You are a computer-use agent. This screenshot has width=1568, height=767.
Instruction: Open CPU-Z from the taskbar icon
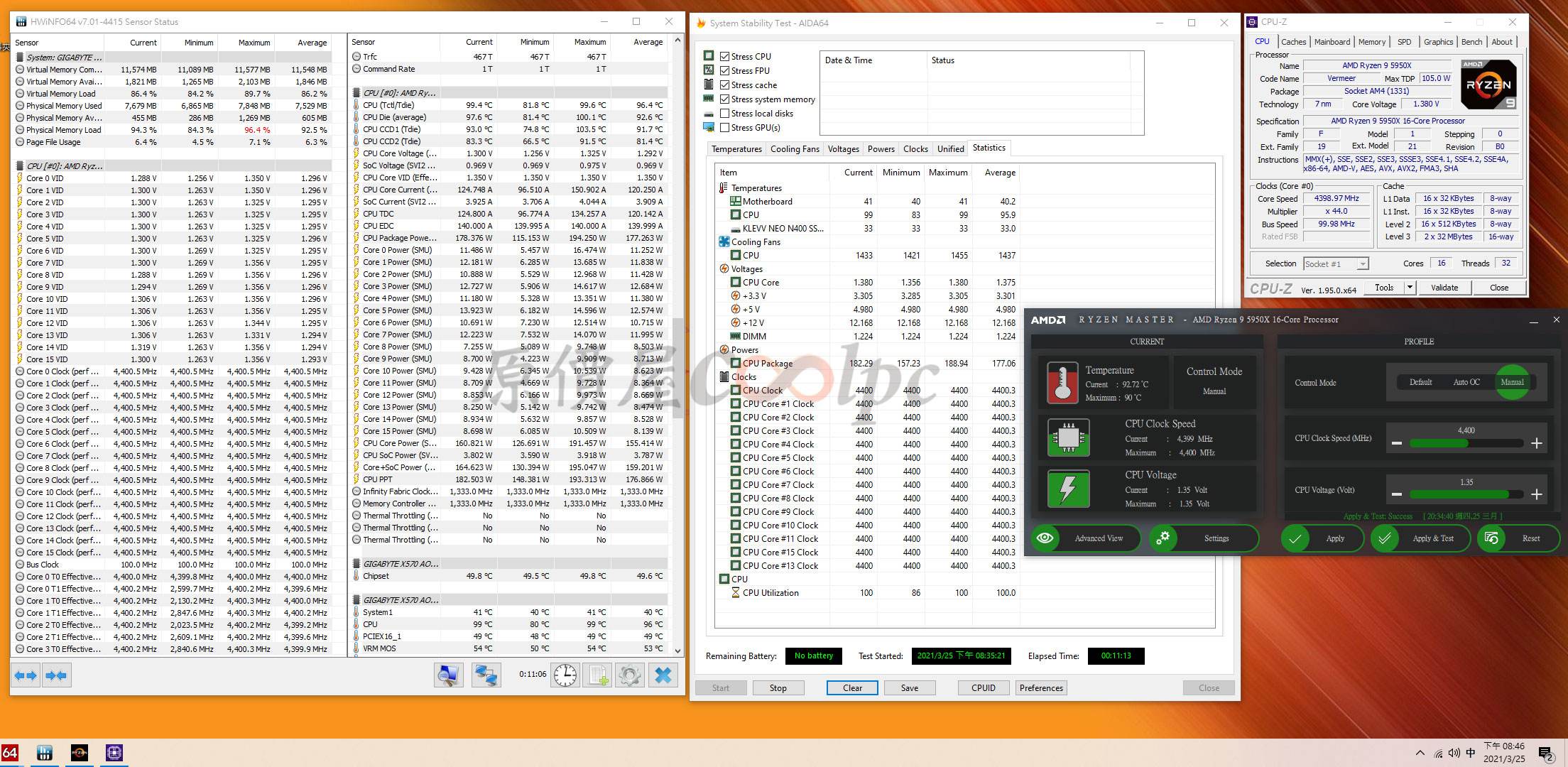click(x=114, y=753)
